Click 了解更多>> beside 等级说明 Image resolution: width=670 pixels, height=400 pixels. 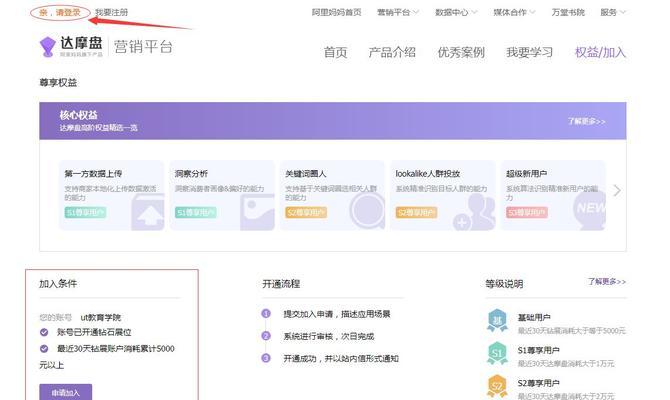[x=607, y=282]
